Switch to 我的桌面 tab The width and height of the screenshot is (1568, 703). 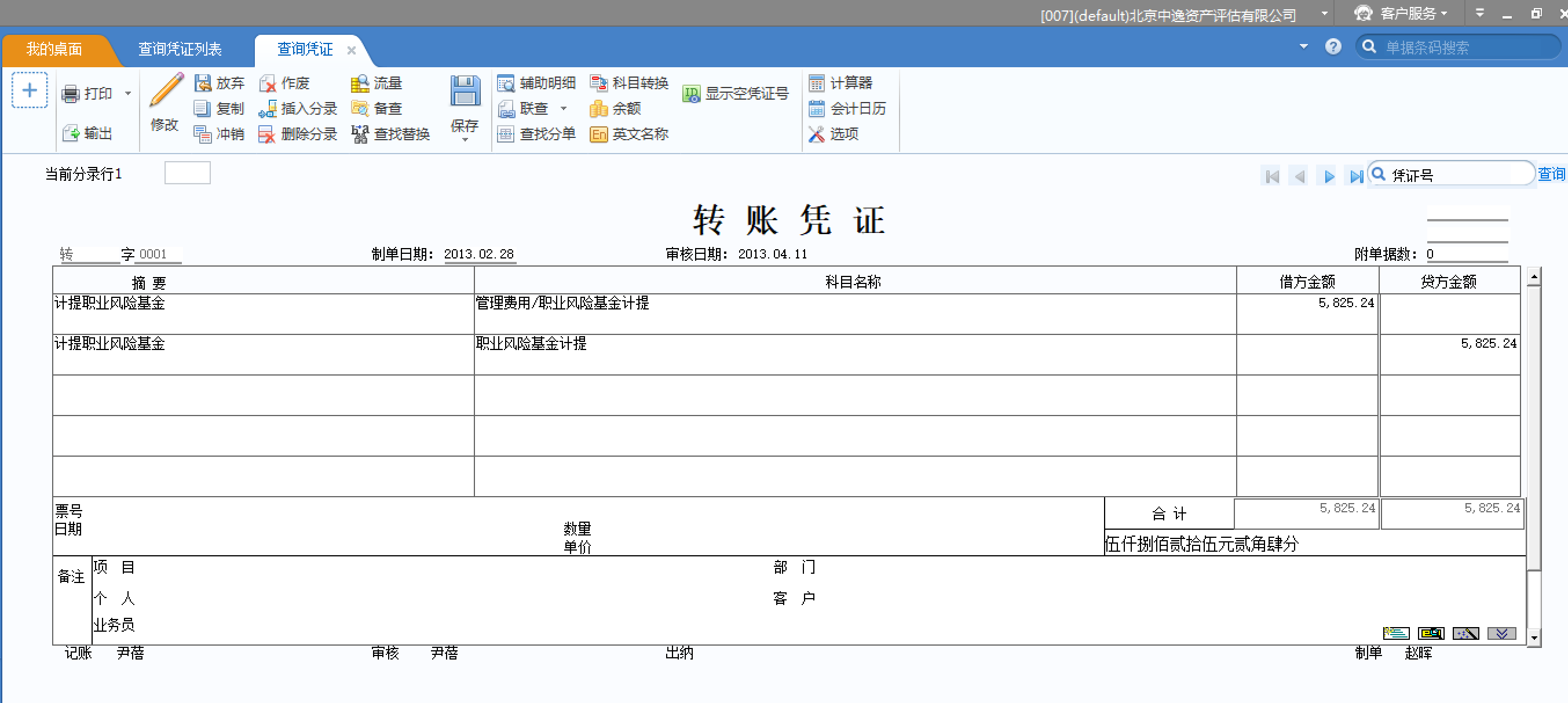(53, 49)
